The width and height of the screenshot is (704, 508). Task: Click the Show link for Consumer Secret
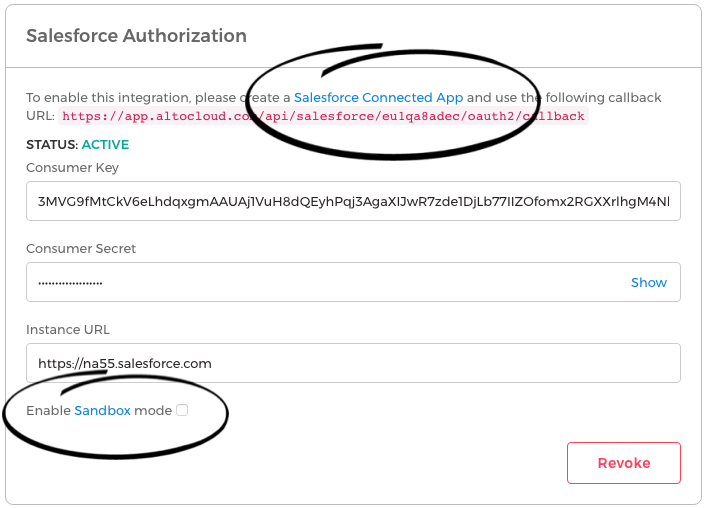point(648,283)
